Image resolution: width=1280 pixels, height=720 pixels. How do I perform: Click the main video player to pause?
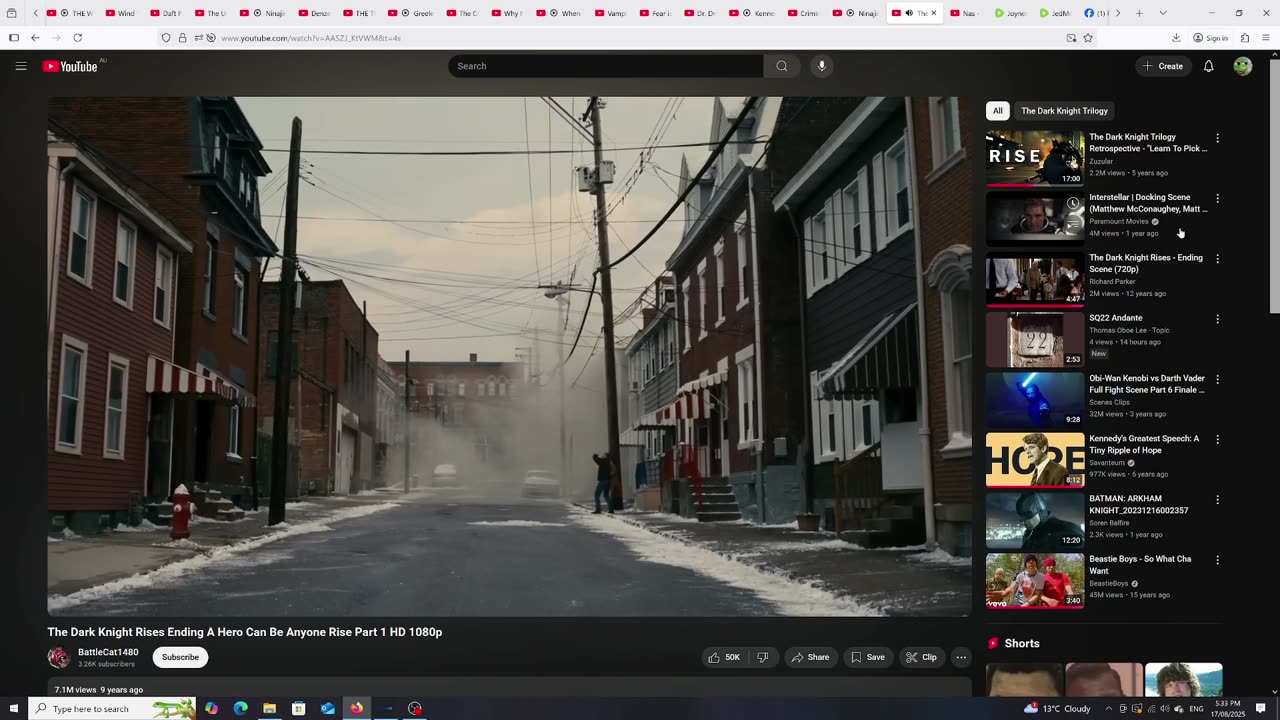click(x=509, y=356)
